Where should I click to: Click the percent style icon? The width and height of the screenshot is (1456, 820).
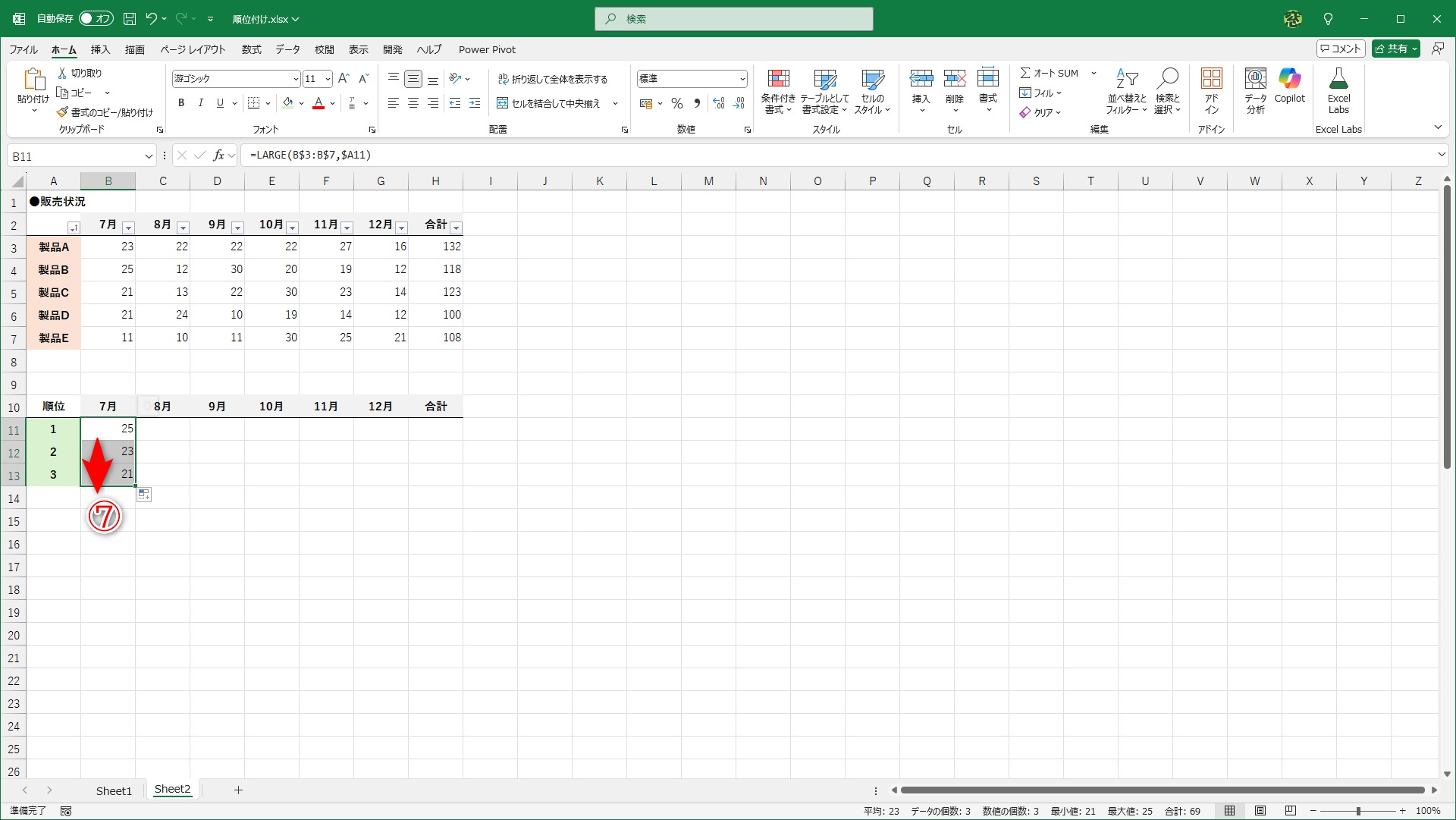(x=677, y=103)
